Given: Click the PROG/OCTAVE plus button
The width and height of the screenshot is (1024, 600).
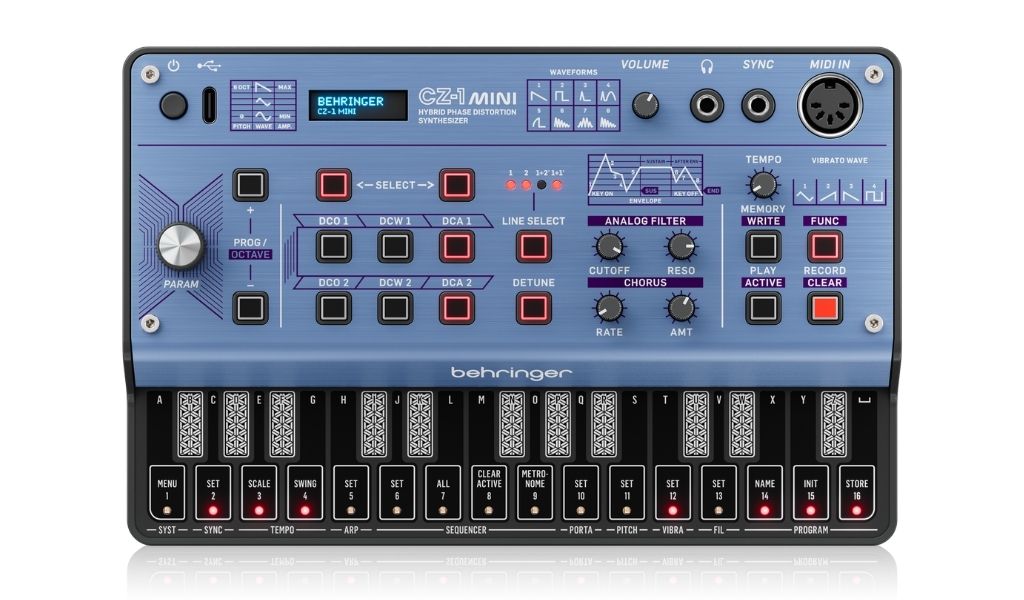Looking at the screenshot, I should click(x=251, y=185).
